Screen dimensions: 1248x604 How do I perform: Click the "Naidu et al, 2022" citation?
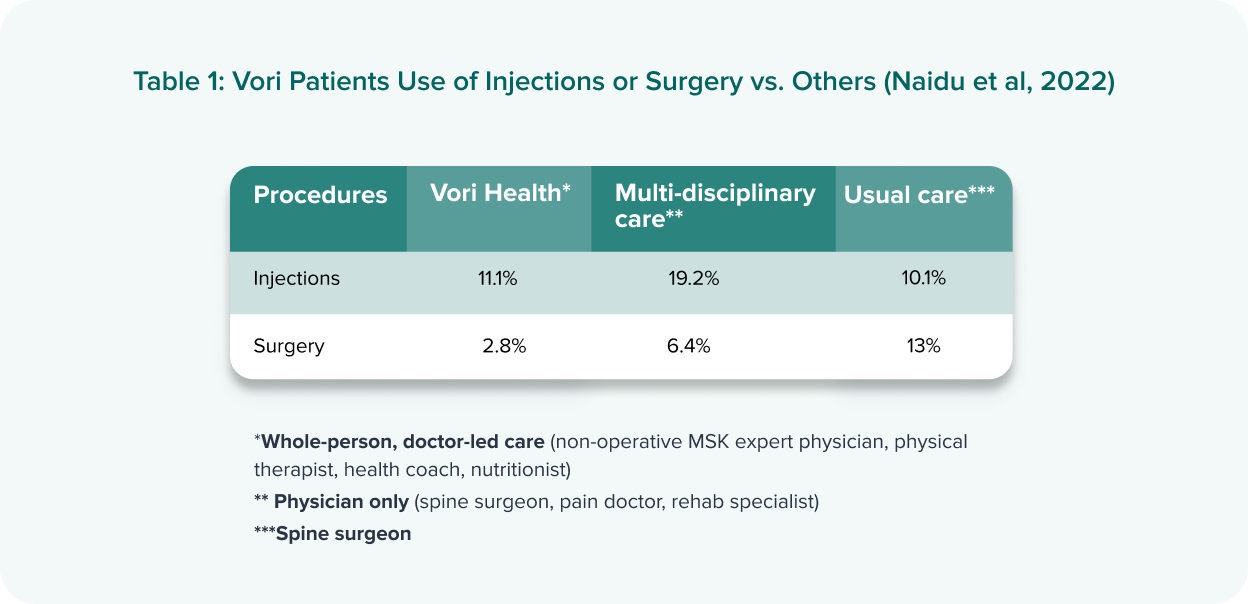click(x=1000, y=82)
